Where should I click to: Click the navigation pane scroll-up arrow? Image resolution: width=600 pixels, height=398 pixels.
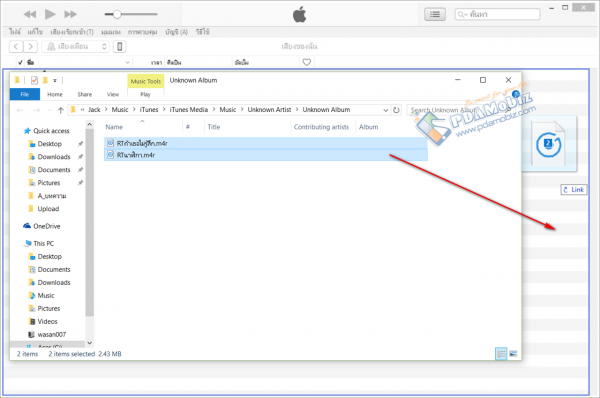click(90, 124)
